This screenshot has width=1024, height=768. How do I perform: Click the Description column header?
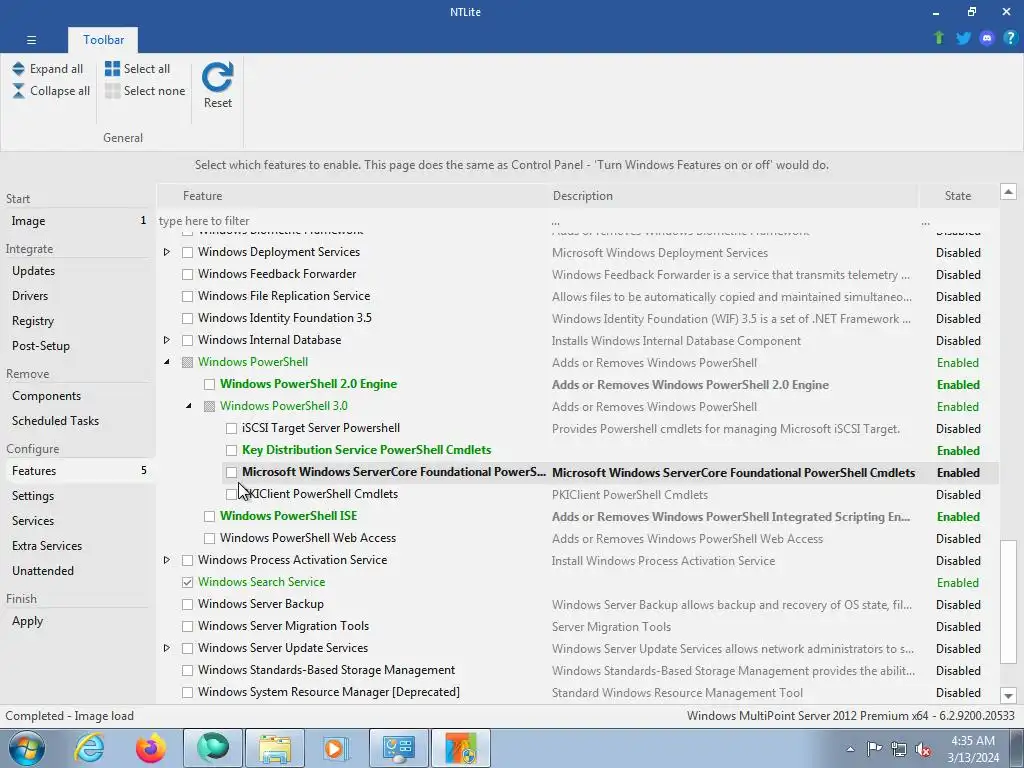pos(733,196)
